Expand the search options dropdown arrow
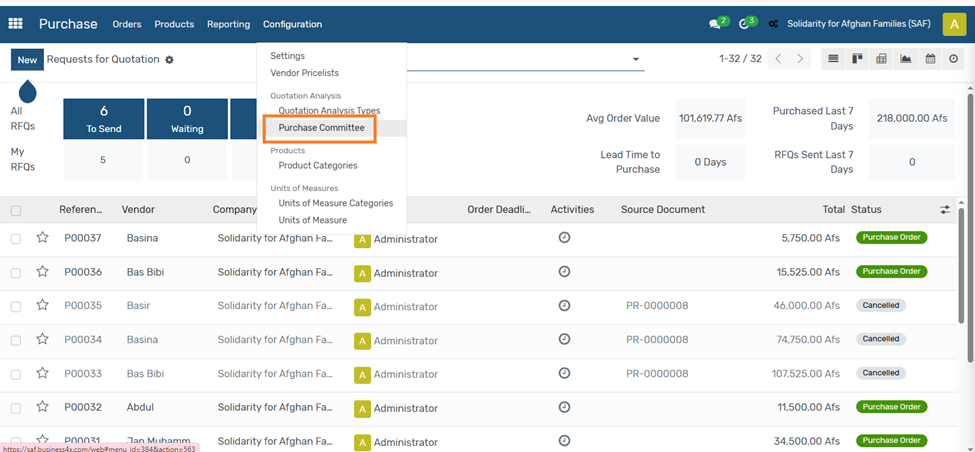This screenshot has height=452, width=975. tap(635, 60)
